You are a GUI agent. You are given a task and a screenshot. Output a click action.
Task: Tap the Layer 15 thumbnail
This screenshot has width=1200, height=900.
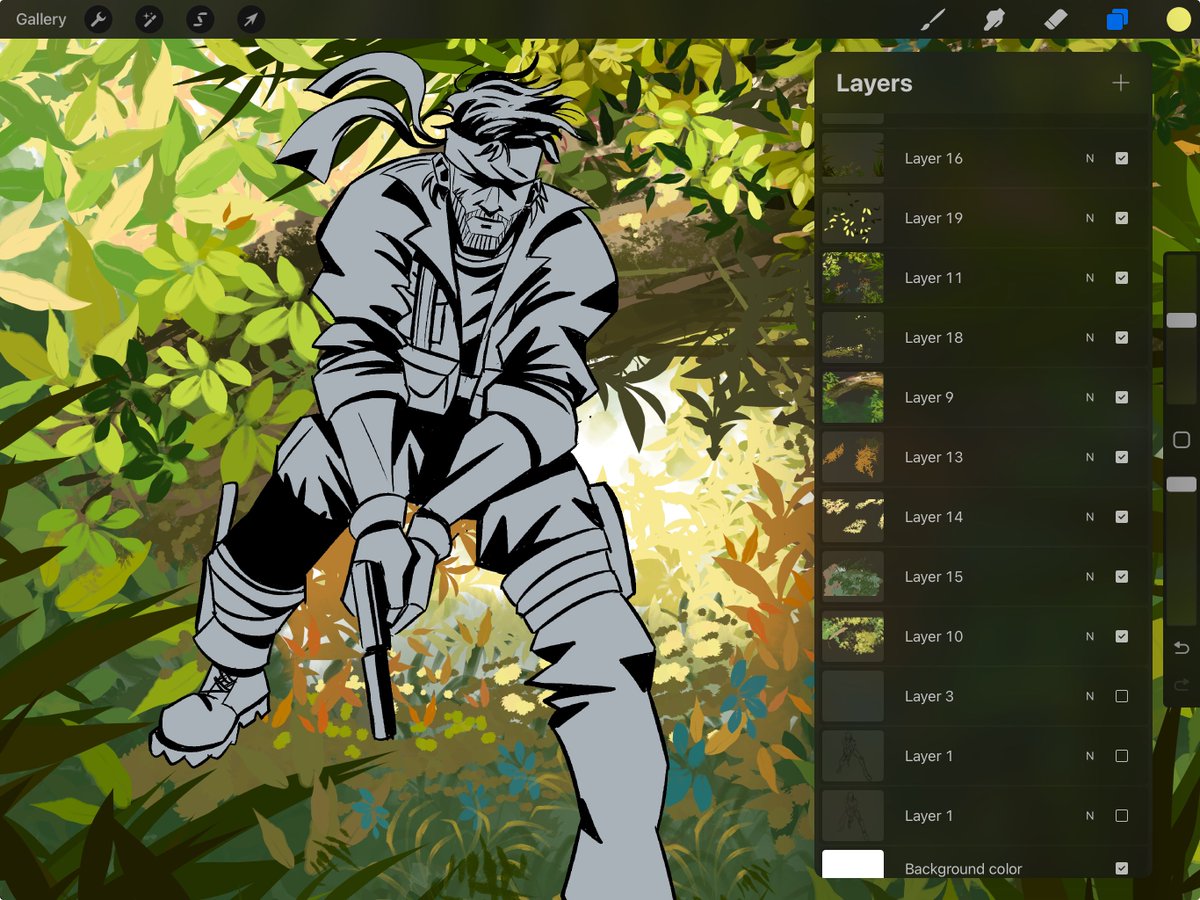[853, 577]
